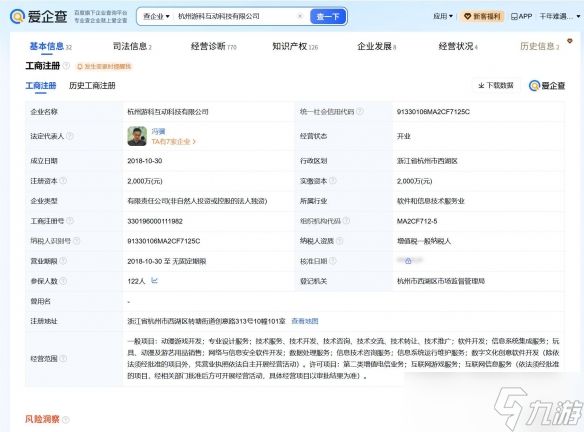Screen dimensions: 584x432
Task: Click the 爱企查 logo beside download button
Action: click(x=547, y=86)
